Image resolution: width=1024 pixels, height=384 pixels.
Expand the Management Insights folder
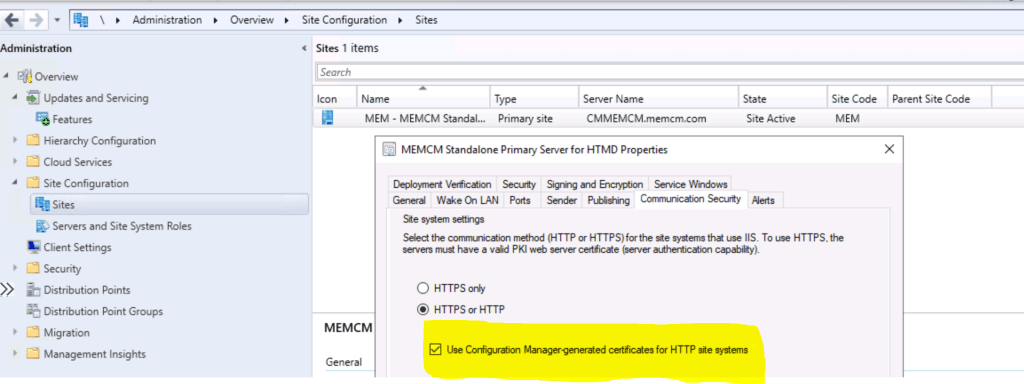pyautogui.click(x=16, y=354)
